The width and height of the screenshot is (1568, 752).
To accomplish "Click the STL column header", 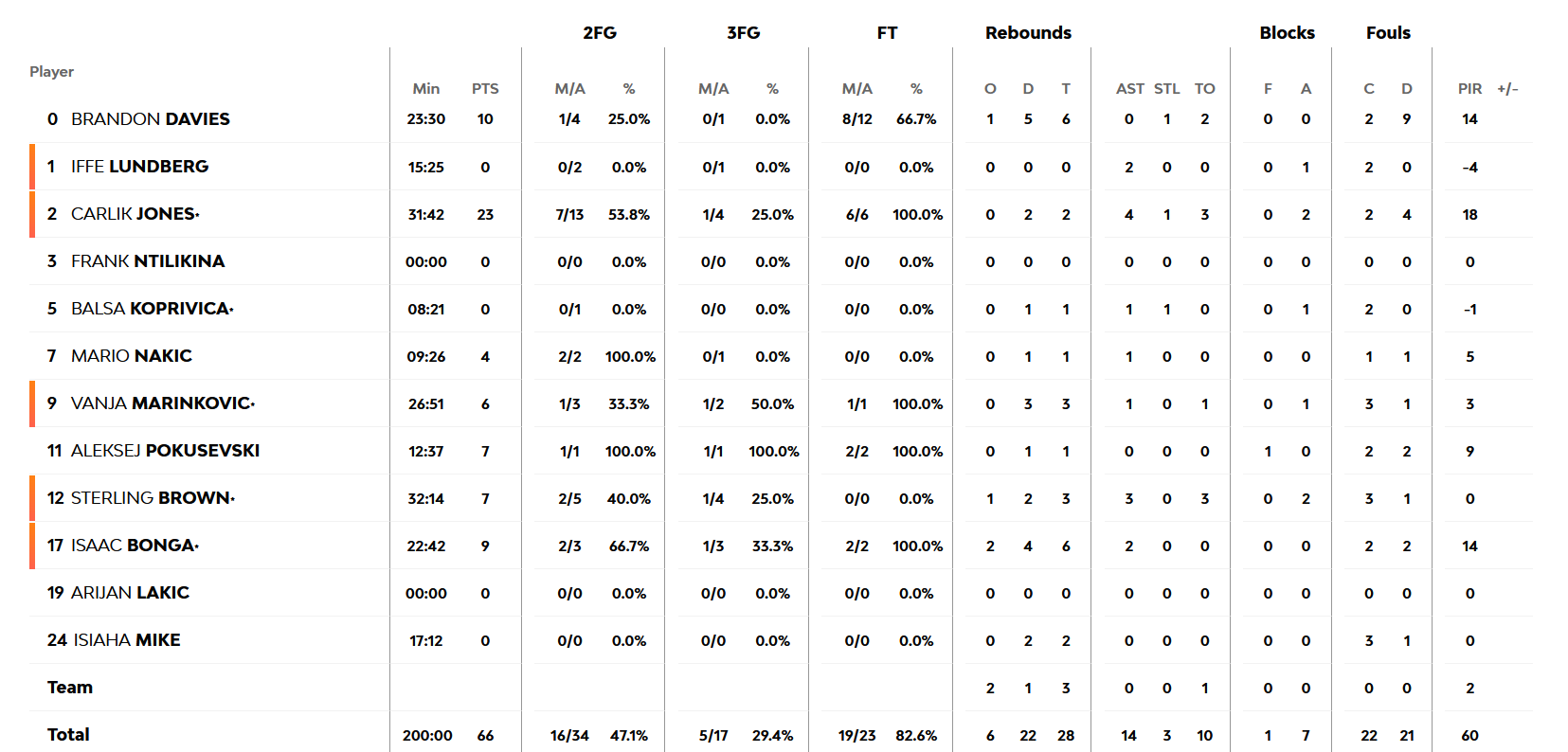I will (x=1167, y=89).
